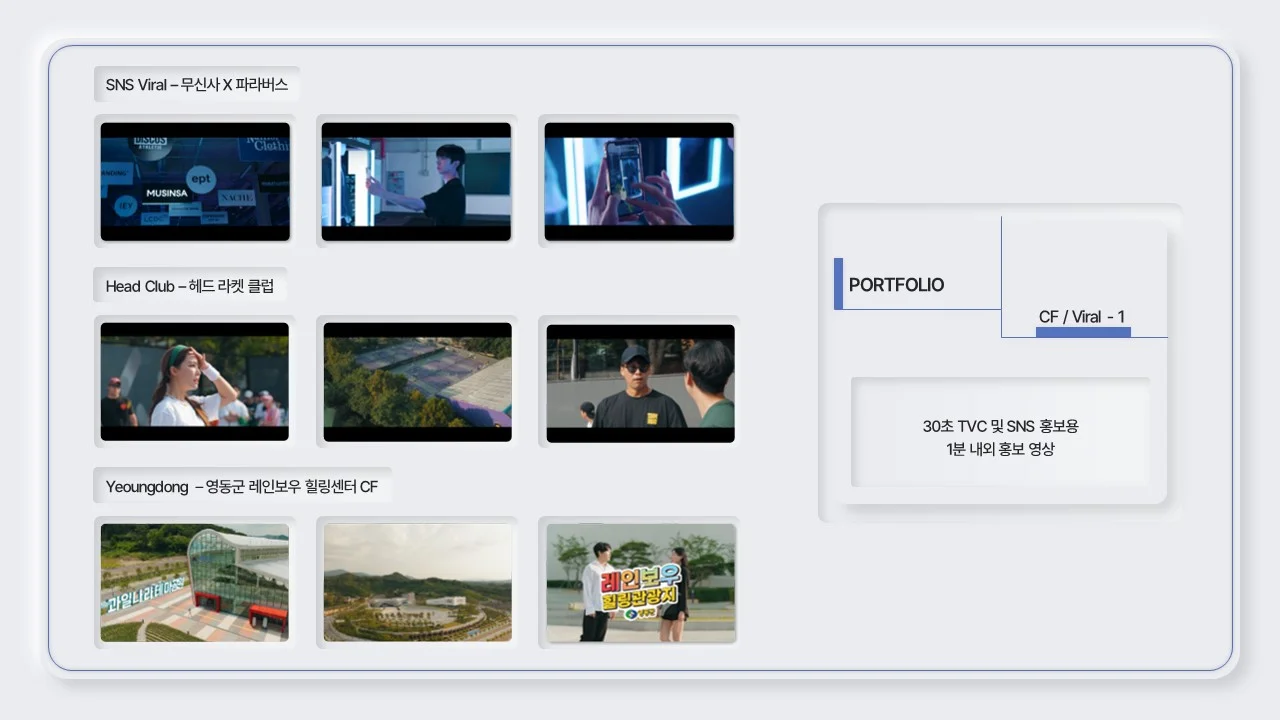Click the Yeoungdong 영동군 레인보우 힐링센터 CF label
This screenshot has height=720, width=1280.
(242, 487)
